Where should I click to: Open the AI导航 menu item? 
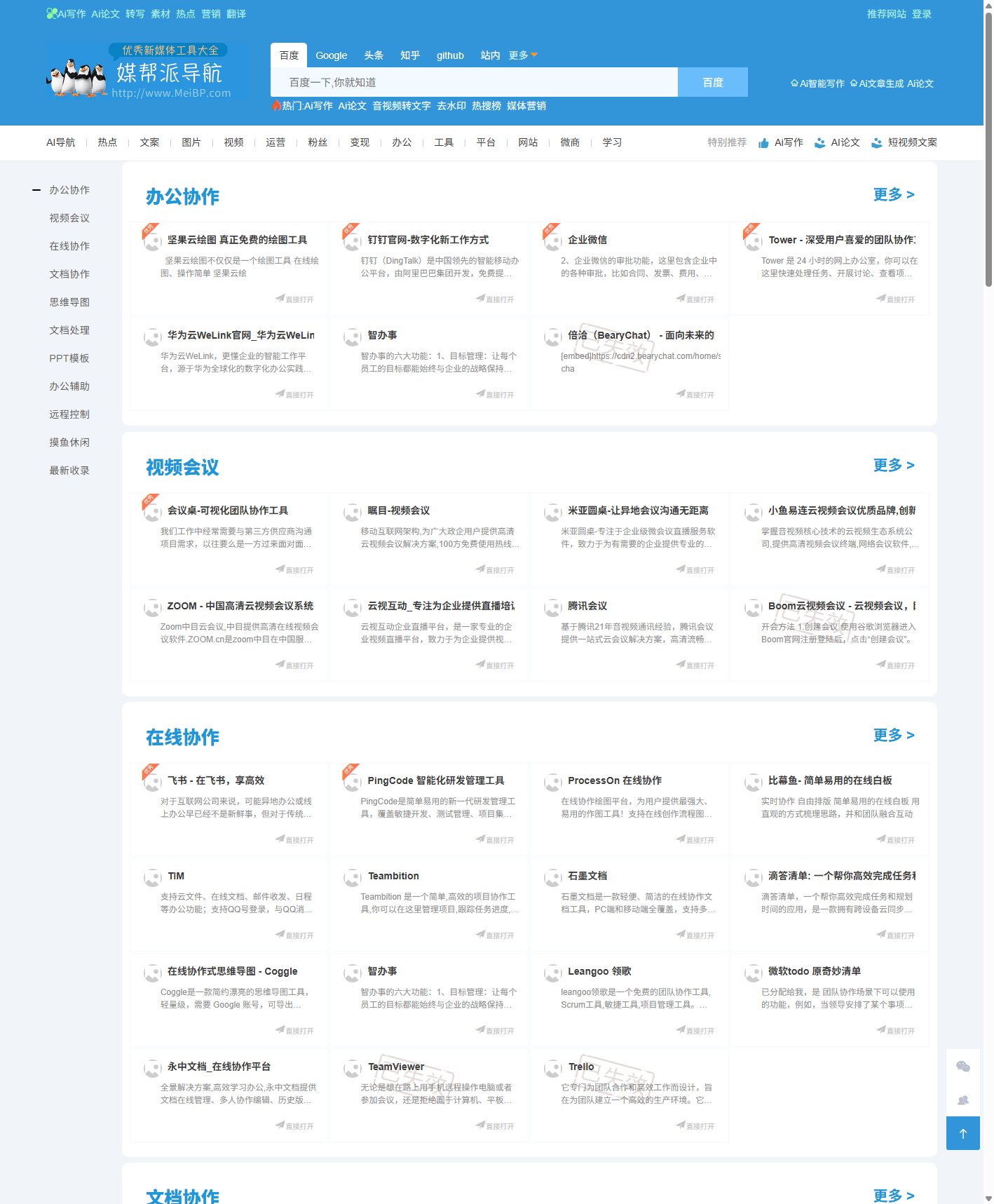(61, 142)
